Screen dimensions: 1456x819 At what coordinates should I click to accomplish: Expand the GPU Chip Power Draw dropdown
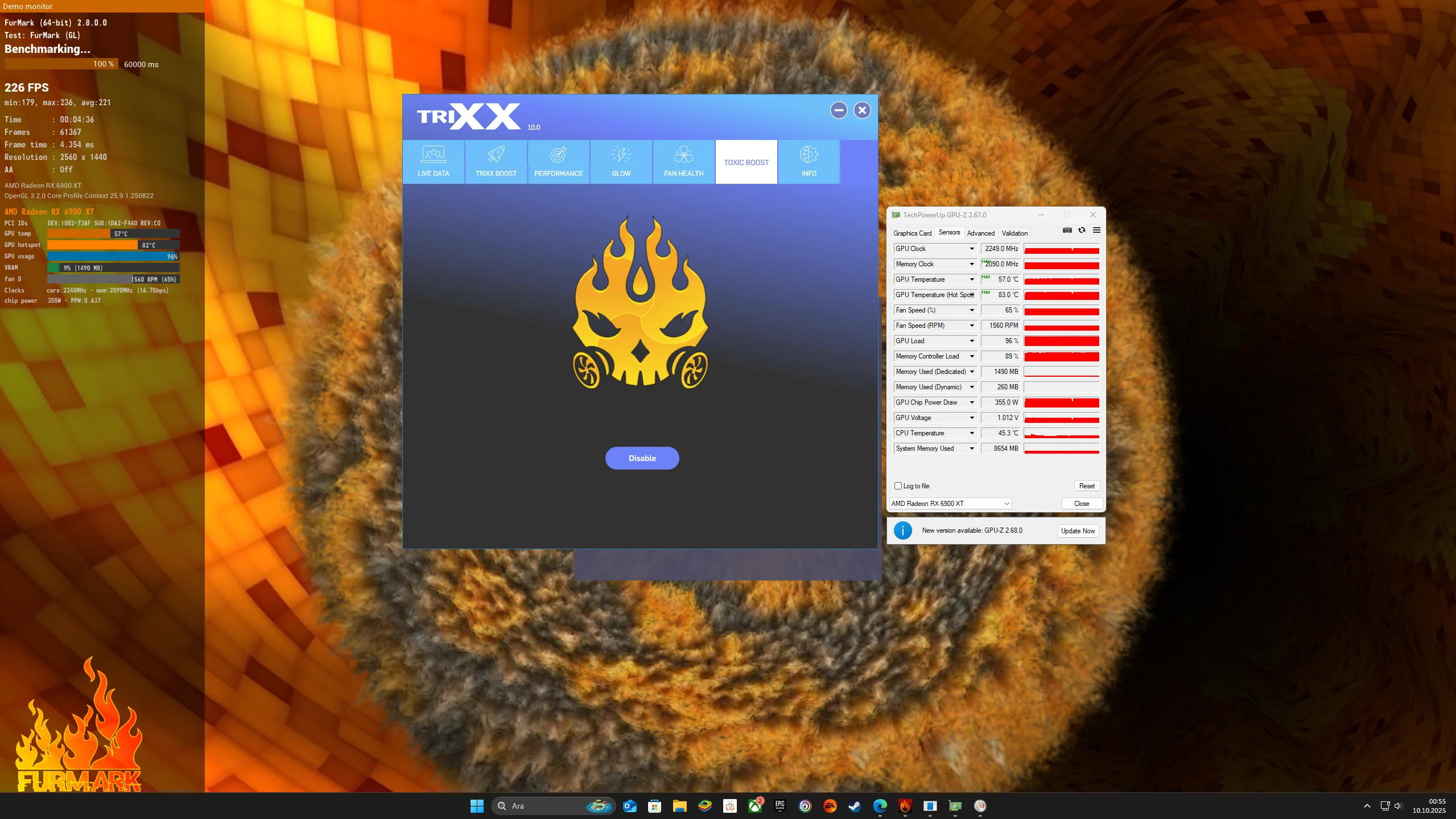pyautogui.click(x=972, y=402)
